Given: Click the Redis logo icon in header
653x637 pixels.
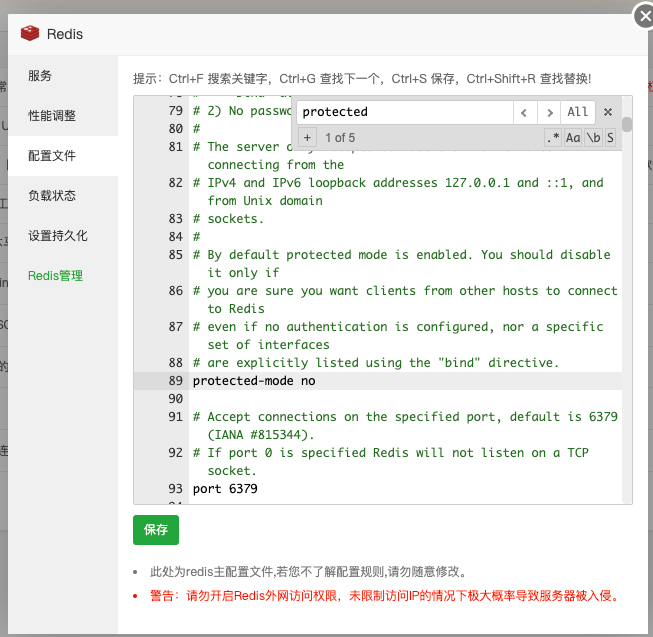Looking at the screenshot, I should (x=30, y=33).
